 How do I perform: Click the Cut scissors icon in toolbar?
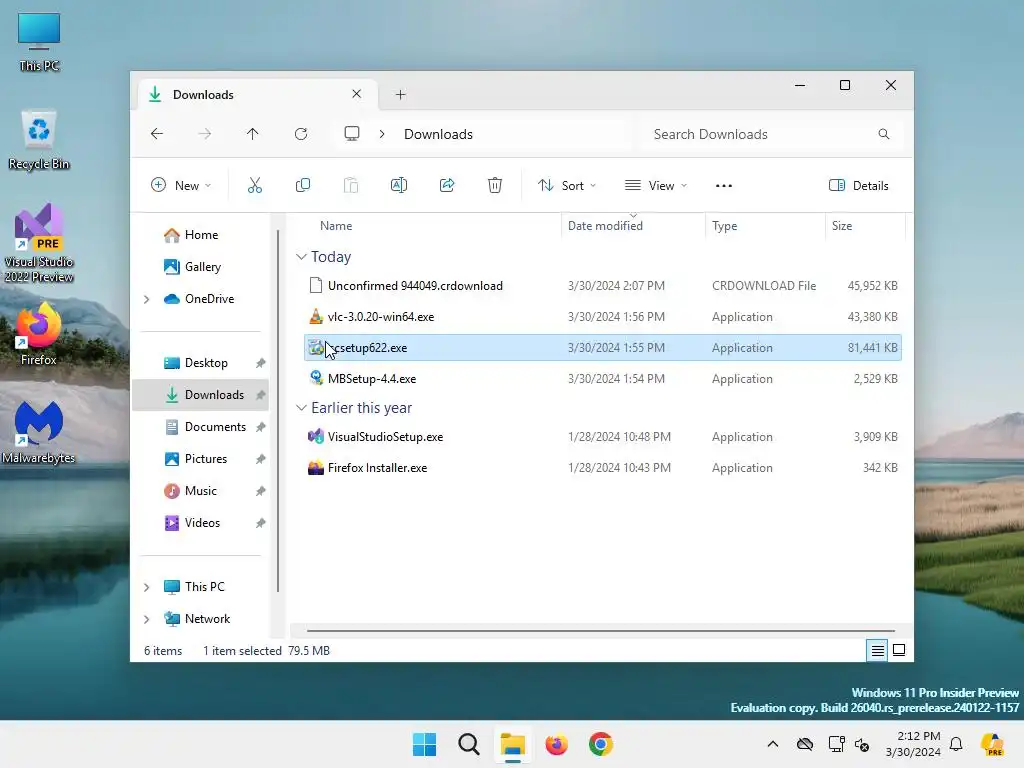[255, 185]
